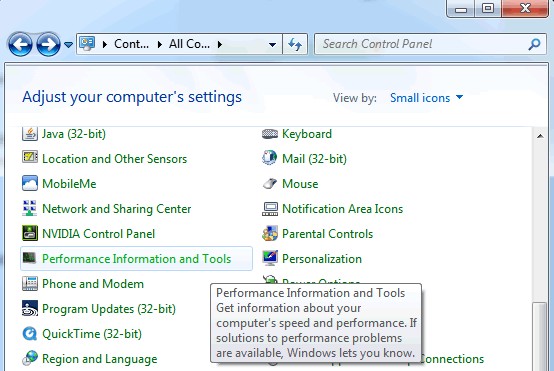This screenshot has height=371, width=554.
Task: Open Java (32-bit) link
Action: (74, 134)
